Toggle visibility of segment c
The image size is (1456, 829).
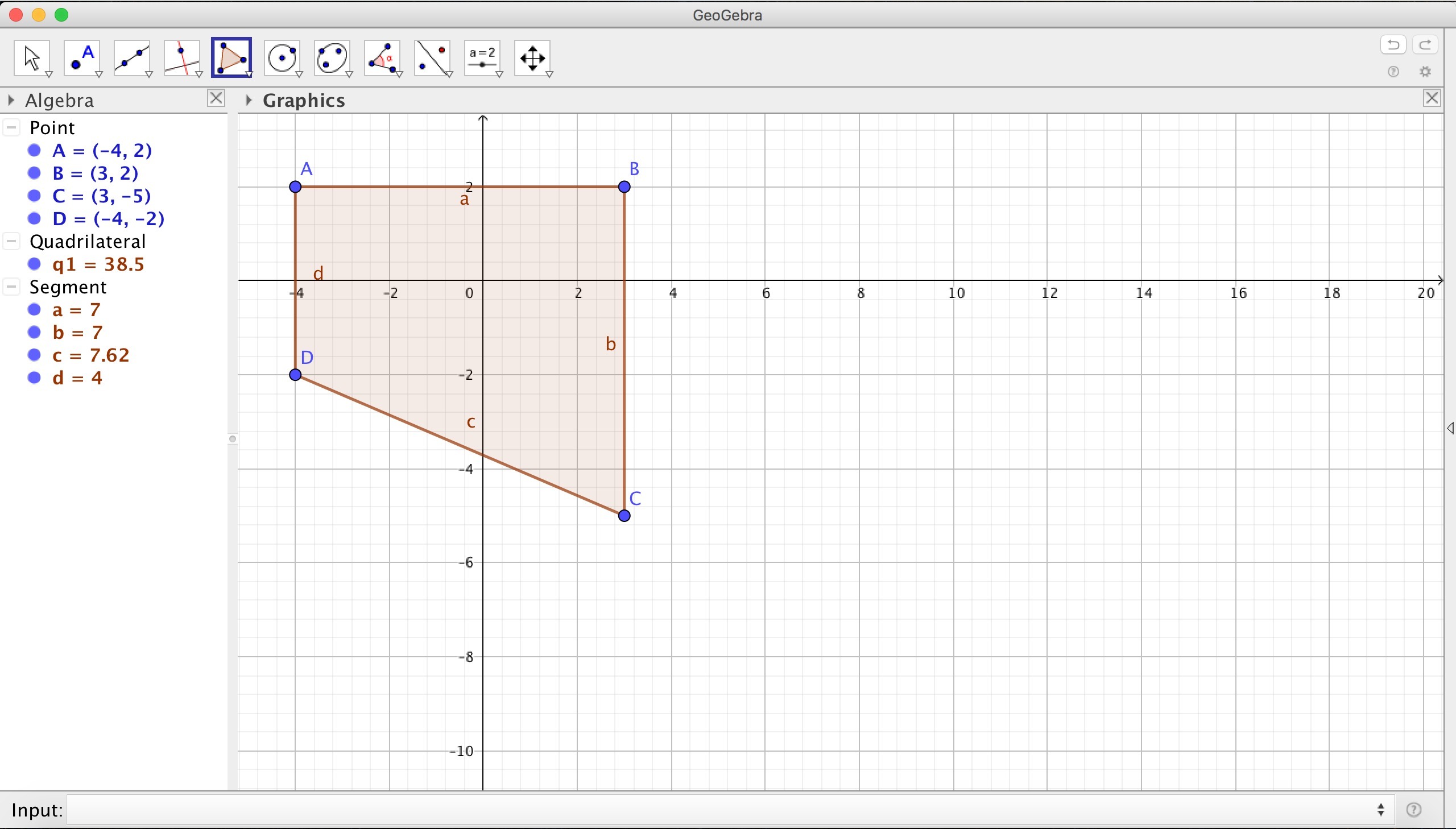tap(35, 355)
